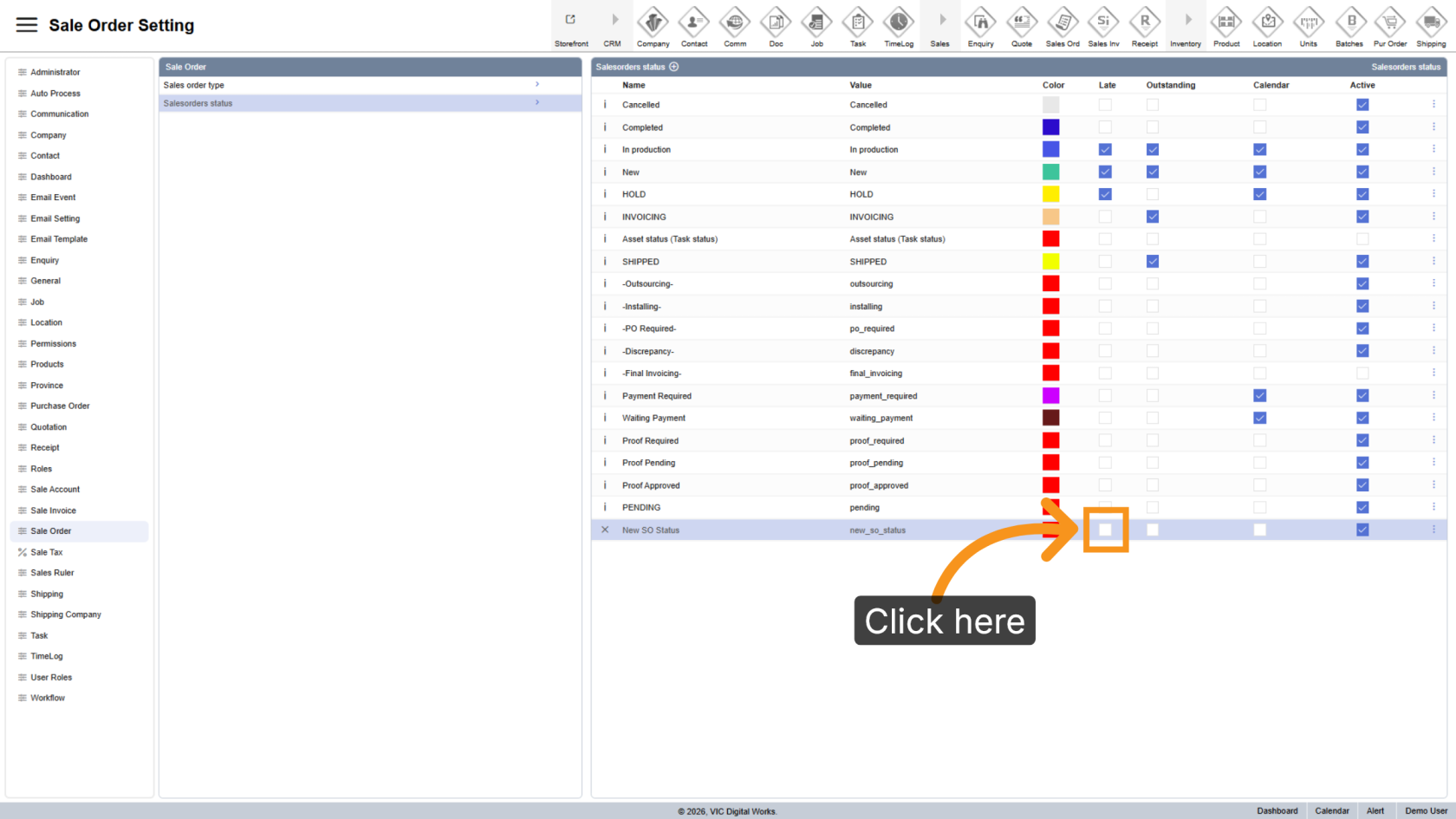Open the Sales Inv module icon

(1103, 22)
